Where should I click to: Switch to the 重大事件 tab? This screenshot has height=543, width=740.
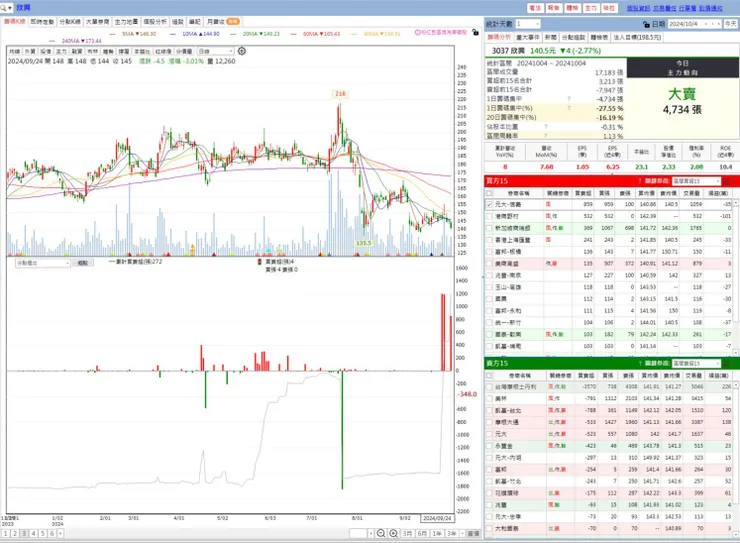tap(528, 37)
